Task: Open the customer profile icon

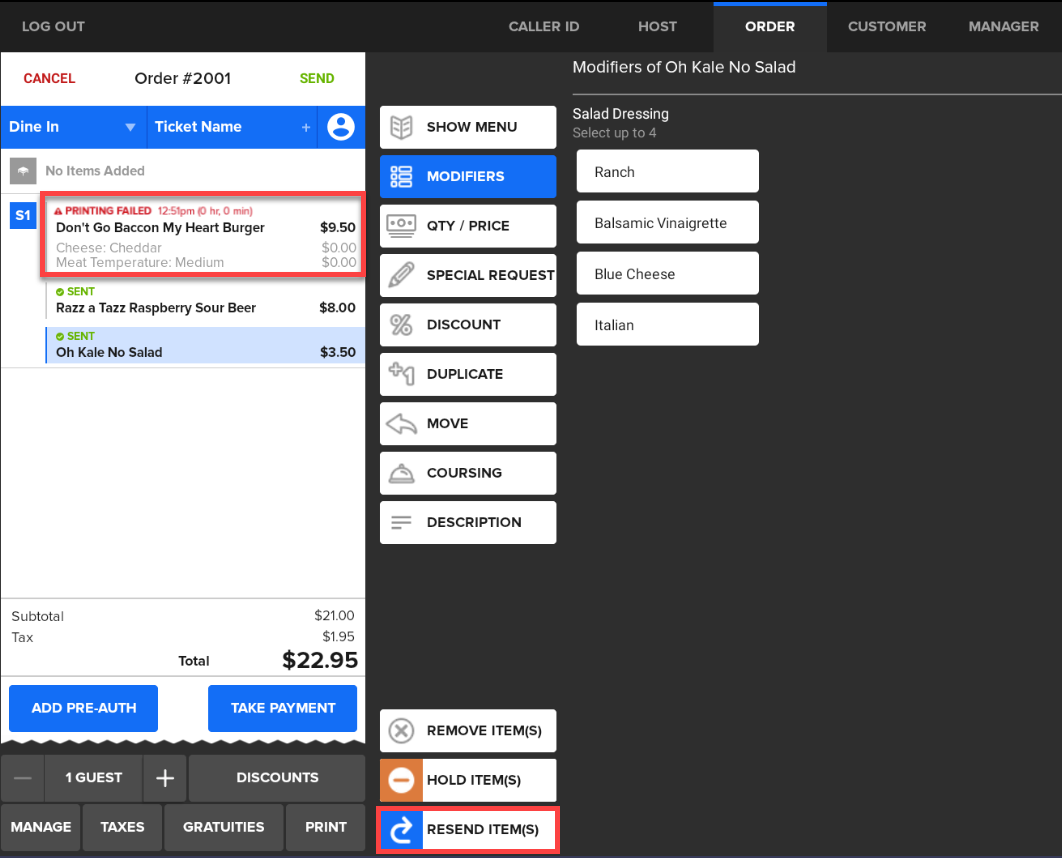Action: pyautogui.click(x=341, y=127)
